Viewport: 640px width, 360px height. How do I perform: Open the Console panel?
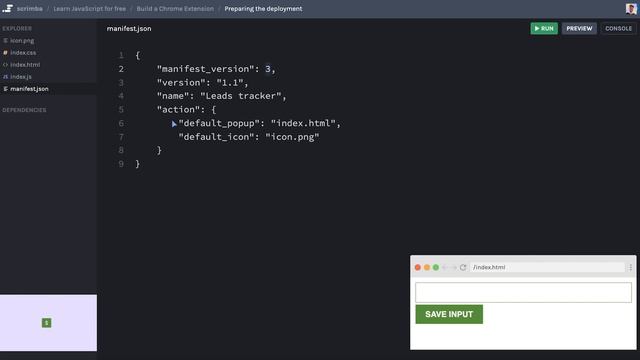point(618,29)
